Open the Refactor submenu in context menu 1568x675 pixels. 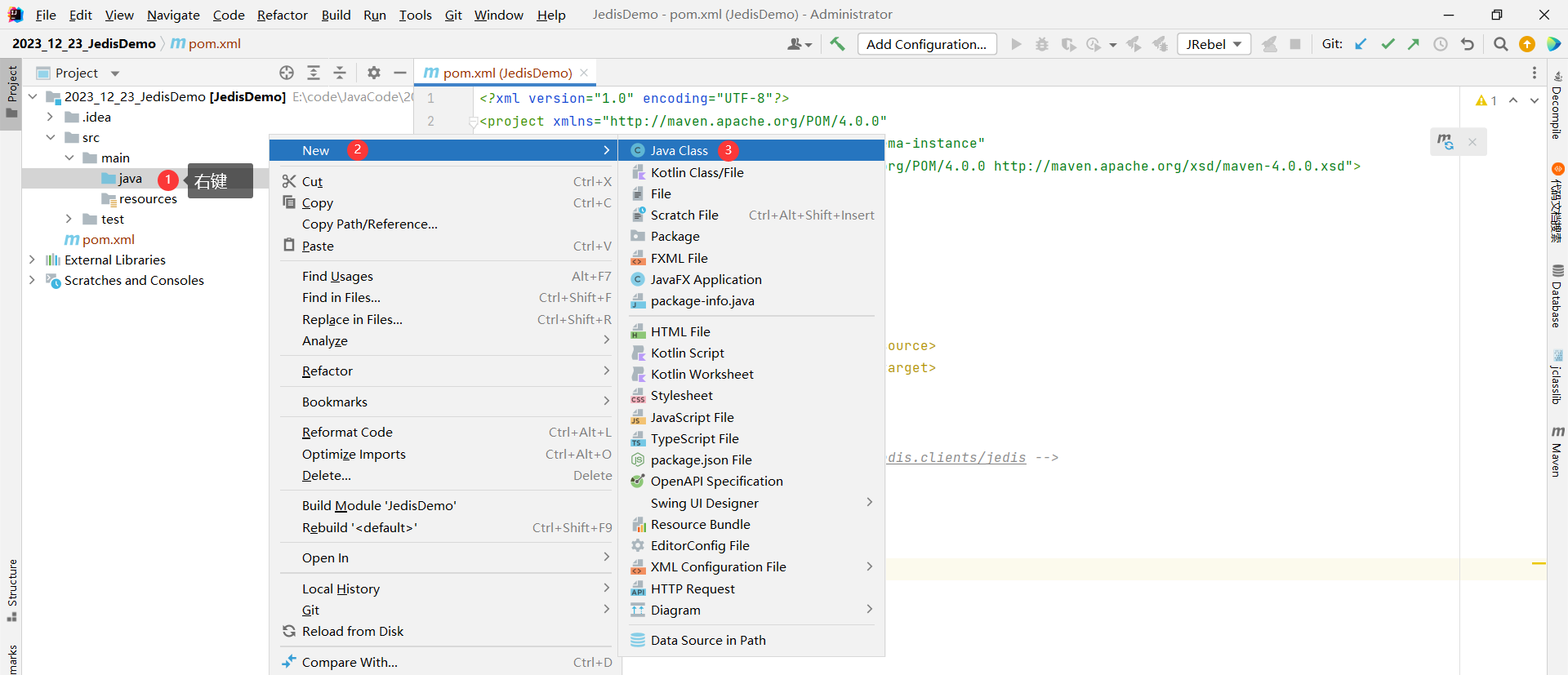[446, 371]
